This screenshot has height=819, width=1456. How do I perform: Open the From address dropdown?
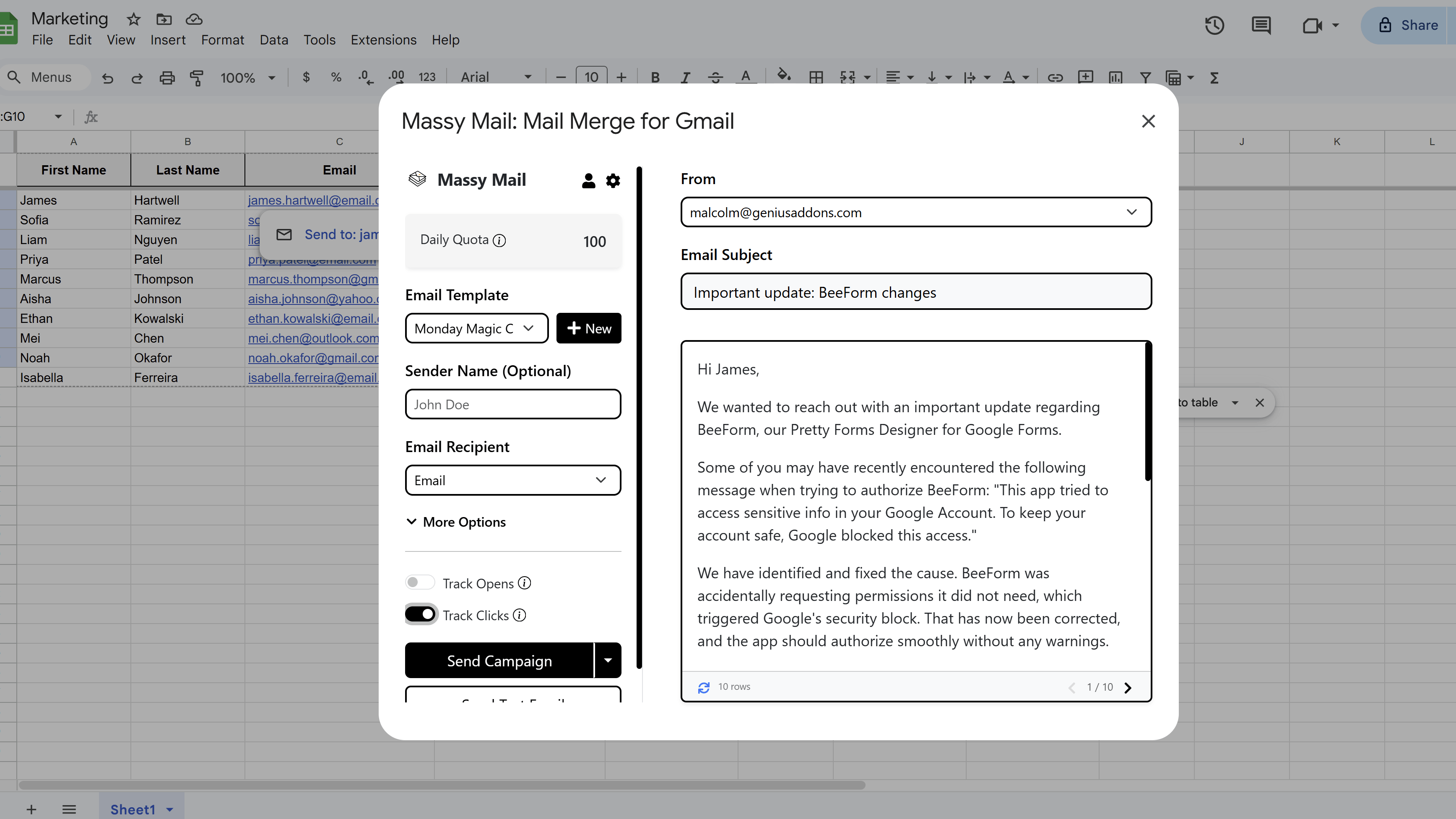click(1132, 212)
